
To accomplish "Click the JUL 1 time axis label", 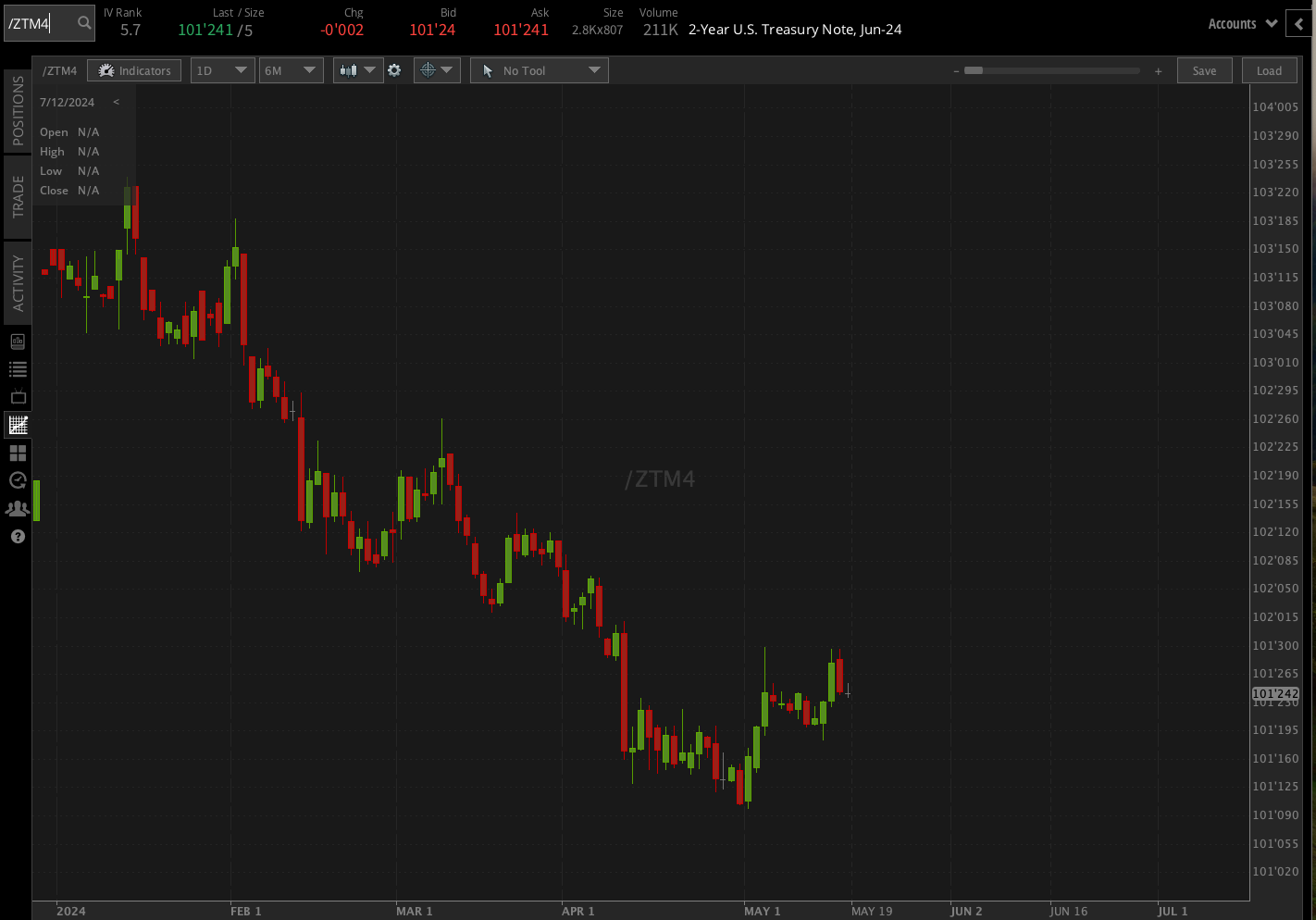I will (x=1173, y=911).
